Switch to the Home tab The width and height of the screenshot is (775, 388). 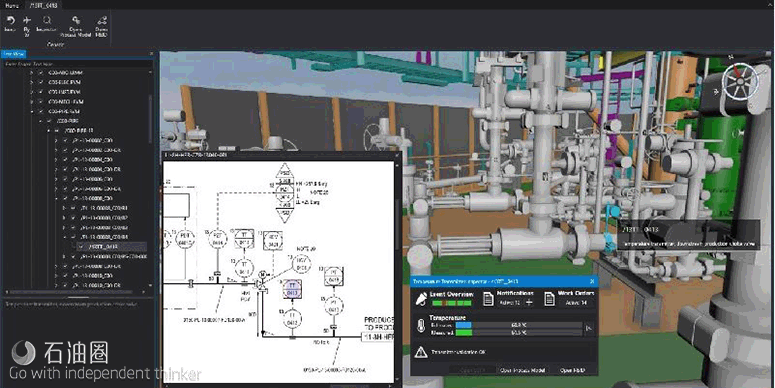point(12,5)
